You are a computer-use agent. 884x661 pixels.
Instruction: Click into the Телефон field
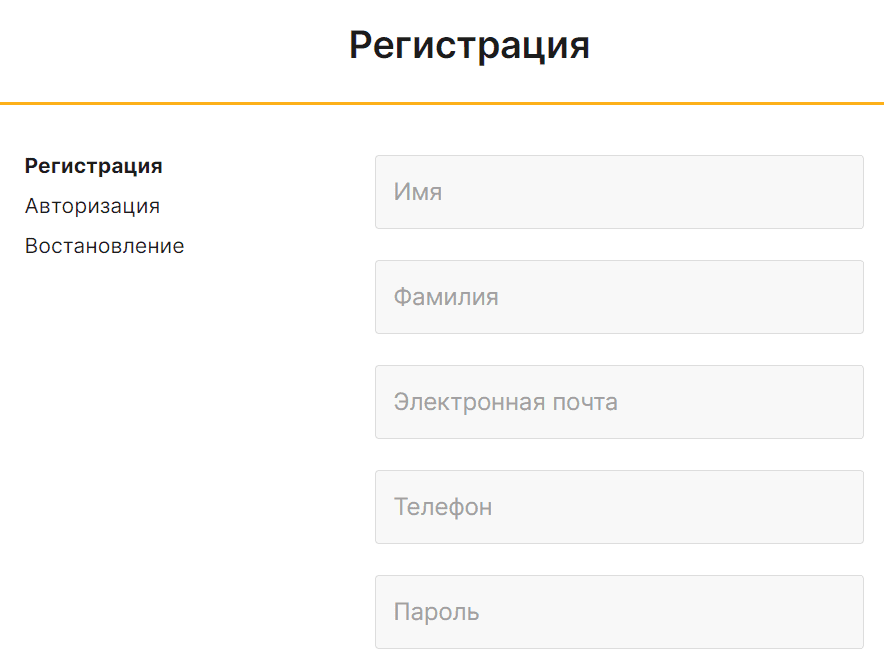619,507
